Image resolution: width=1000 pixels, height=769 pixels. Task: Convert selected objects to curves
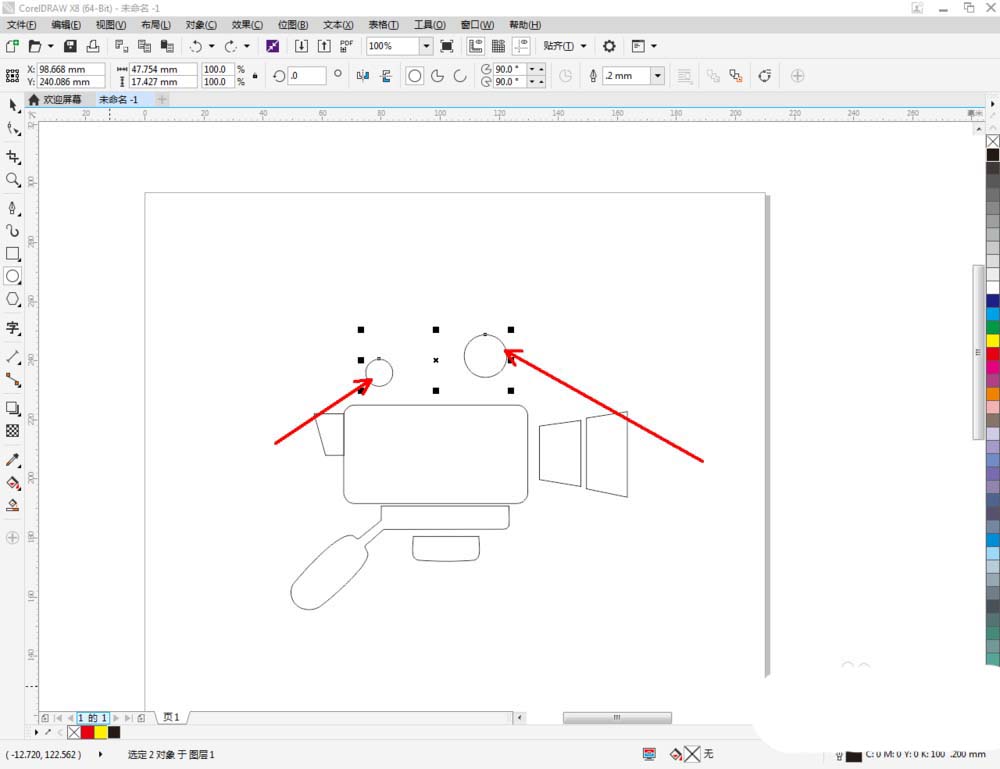765,76
